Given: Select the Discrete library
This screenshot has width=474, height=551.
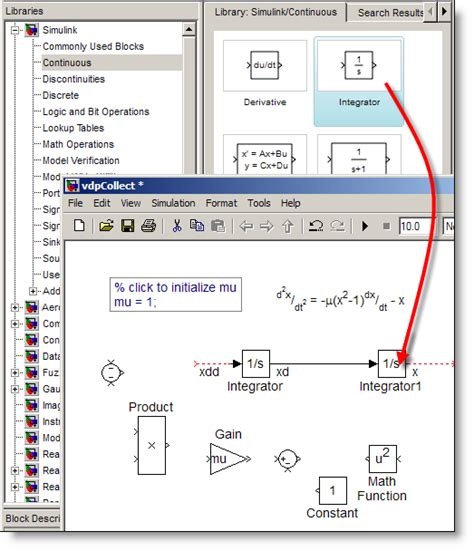Looking at the screenshot, I should coord(60,95).
